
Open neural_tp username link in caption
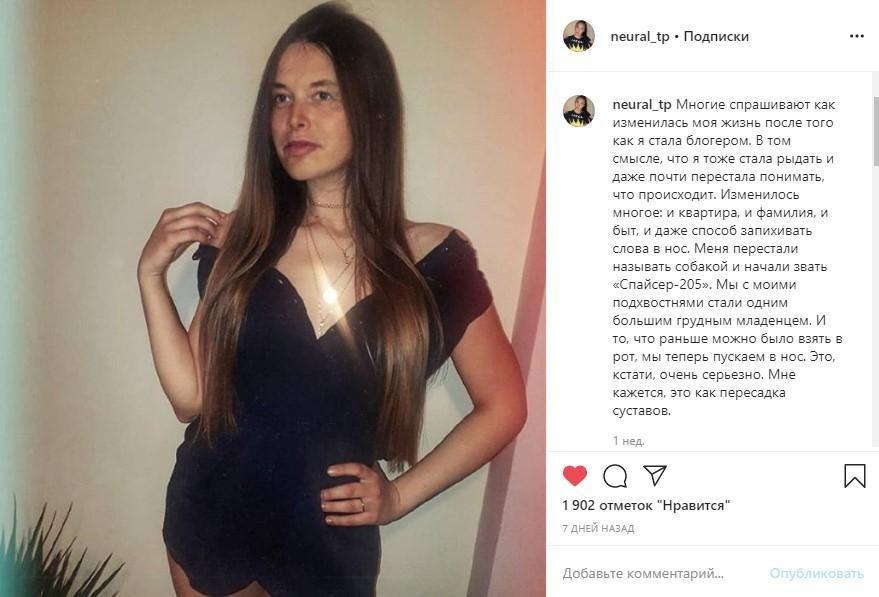642,105
